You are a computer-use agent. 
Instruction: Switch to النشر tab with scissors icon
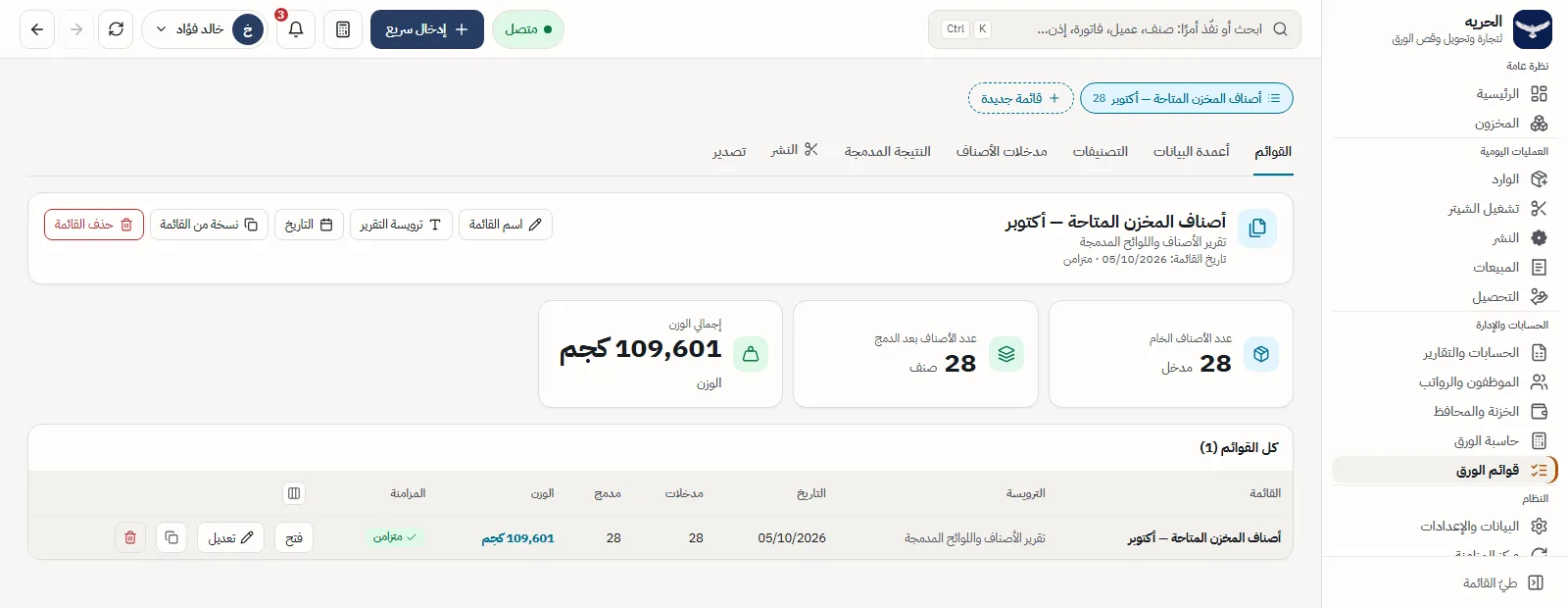(x=795, y=150)
